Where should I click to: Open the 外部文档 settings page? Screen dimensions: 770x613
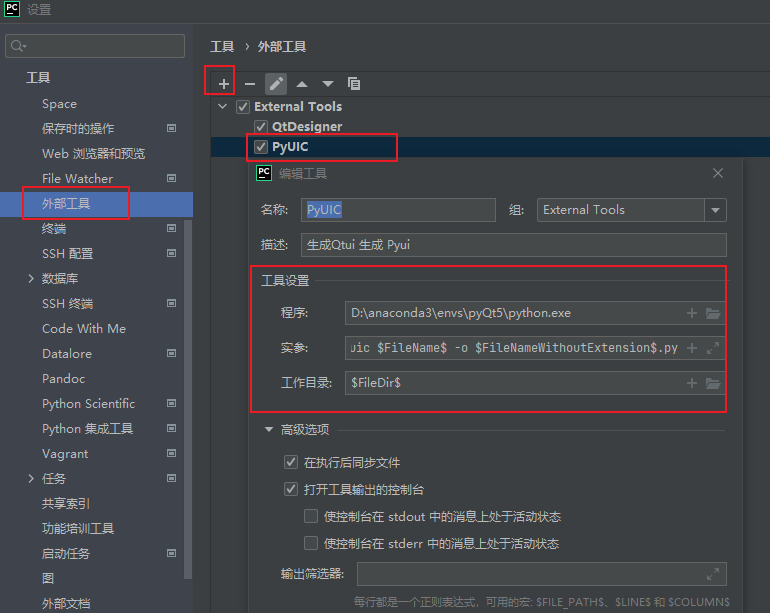click(66, 604)
